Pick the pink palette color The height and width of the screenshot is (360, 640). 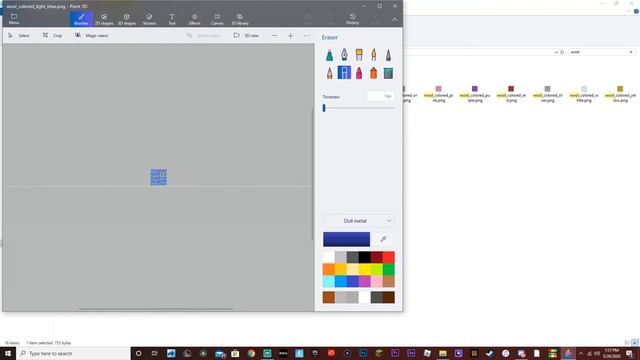[376, 281]
